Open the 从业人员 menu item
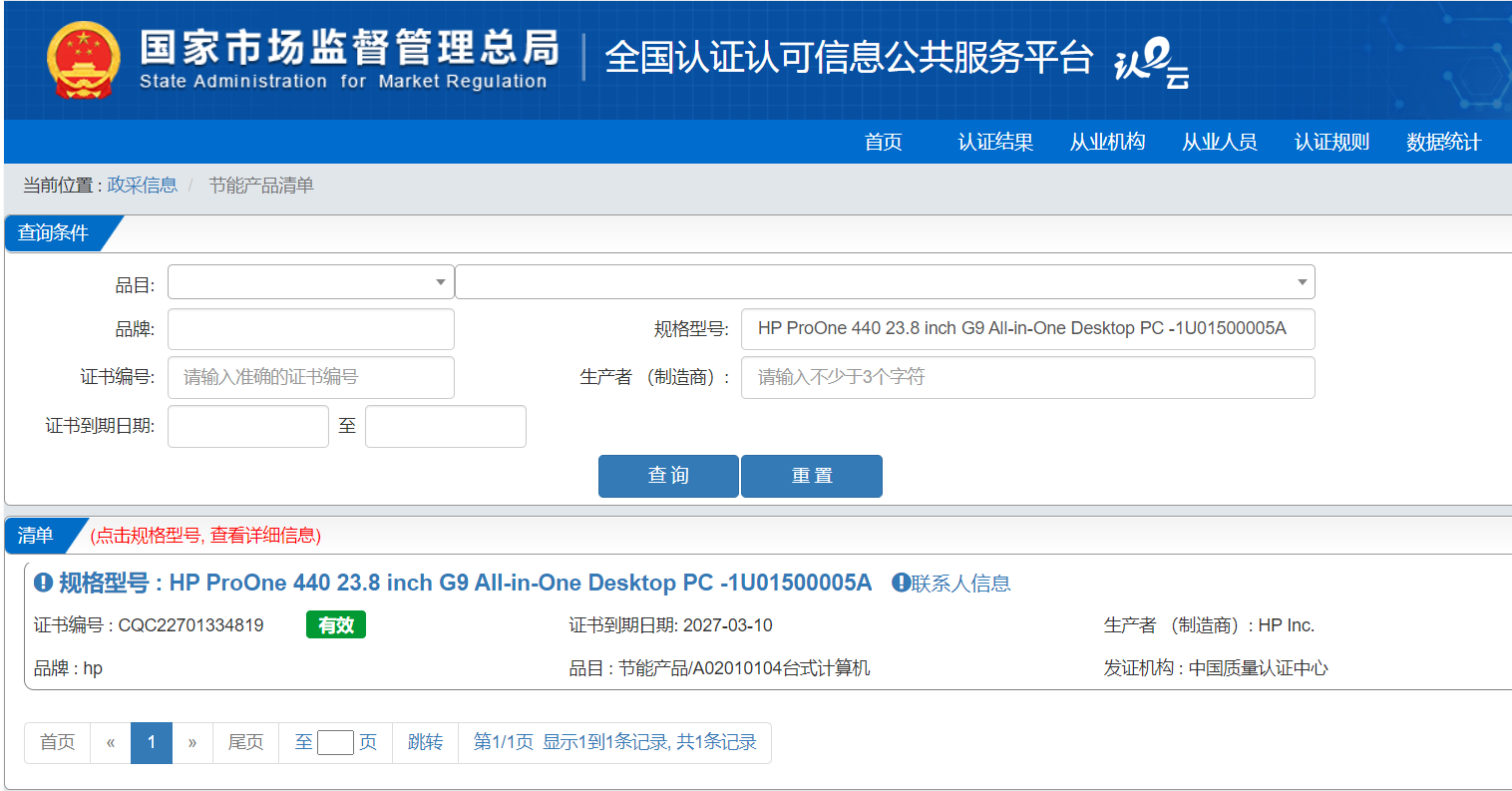The width and height of the screenshot is (1512, 791). click(x=1219, y=142)
